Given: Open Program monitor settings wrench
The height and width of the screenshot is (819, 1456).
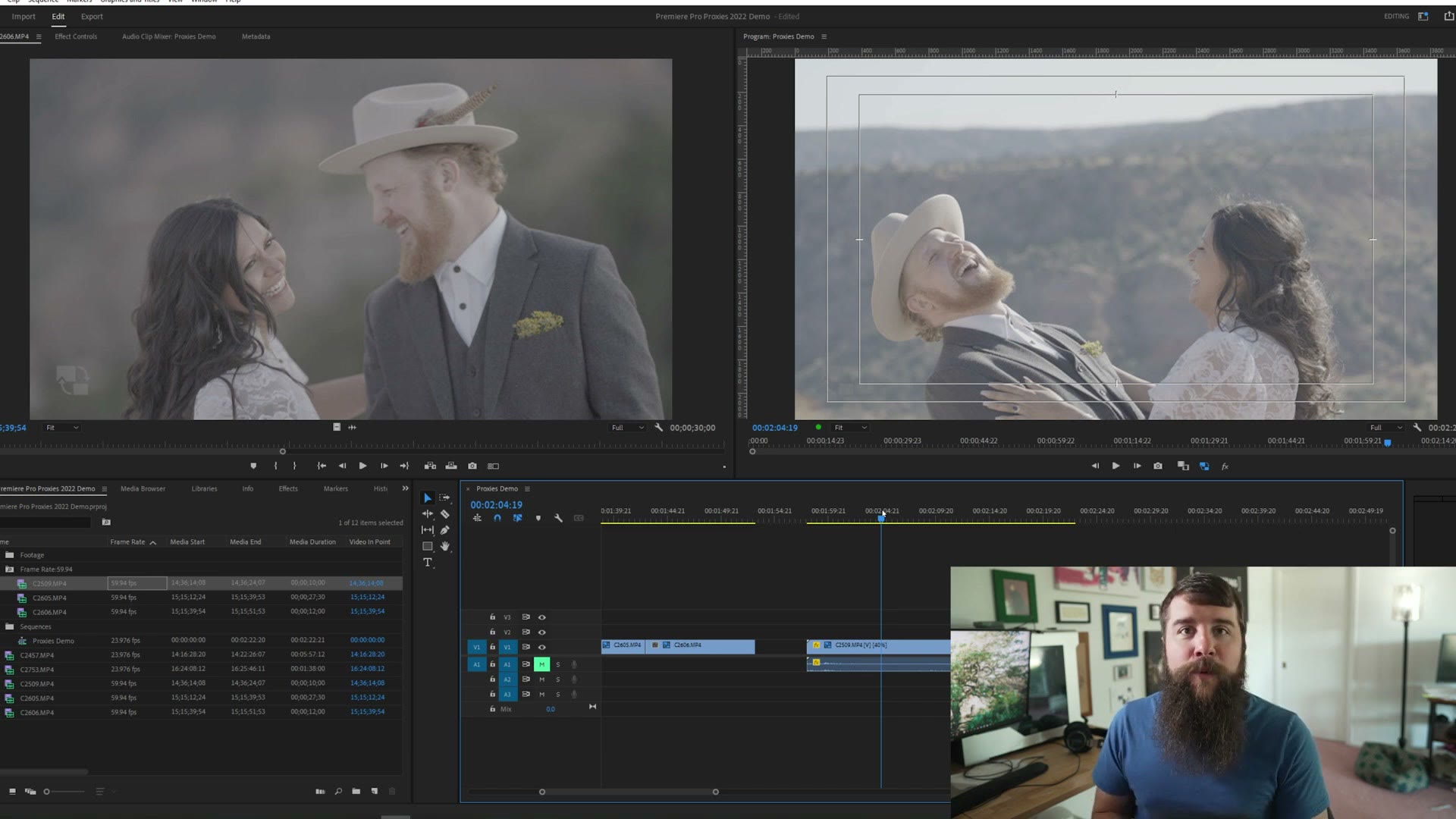Looking at the screenshot, I should tap(1417, 428).
